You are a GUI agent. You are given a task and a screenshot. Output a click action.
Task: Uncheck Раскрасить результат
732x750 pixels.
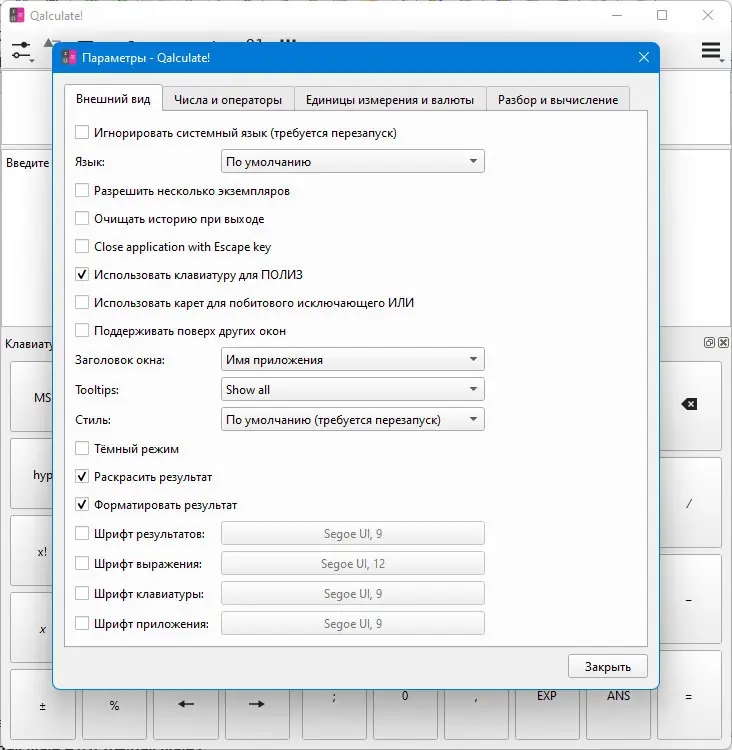click(82, 476)
